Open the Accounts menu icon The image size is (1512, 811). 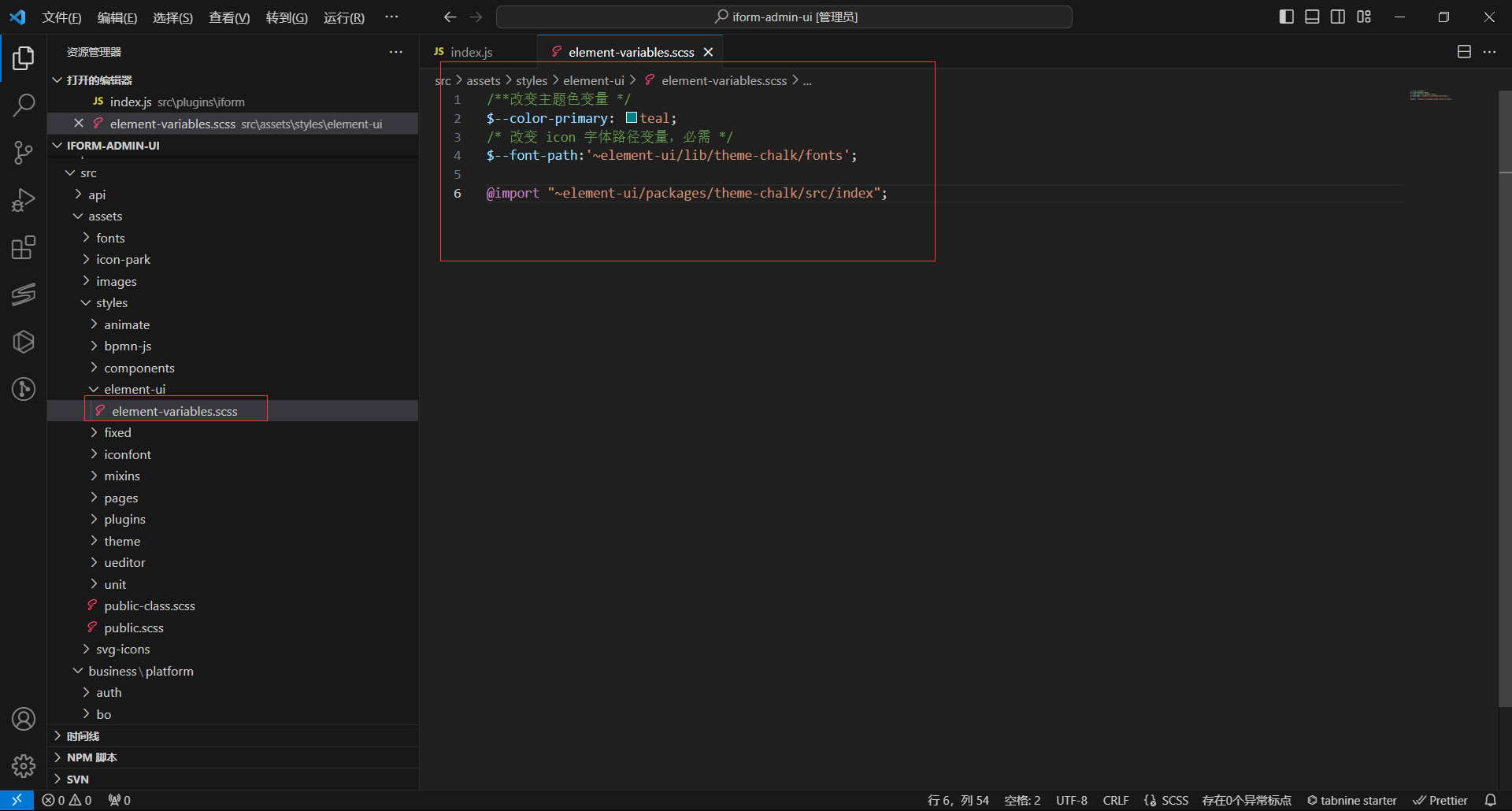24,719
